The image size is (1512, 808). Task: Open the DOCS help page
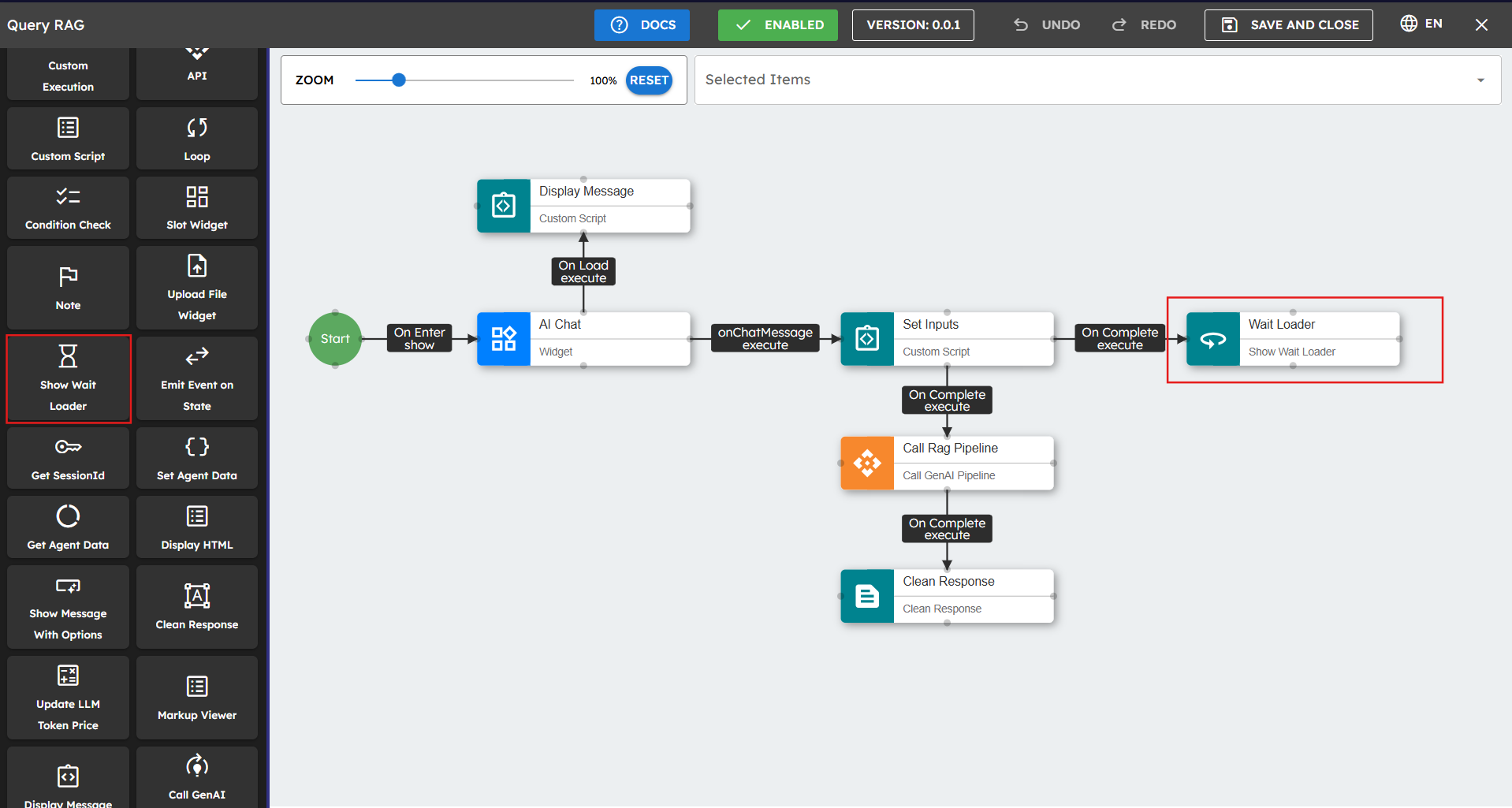[x=642, y=25]
